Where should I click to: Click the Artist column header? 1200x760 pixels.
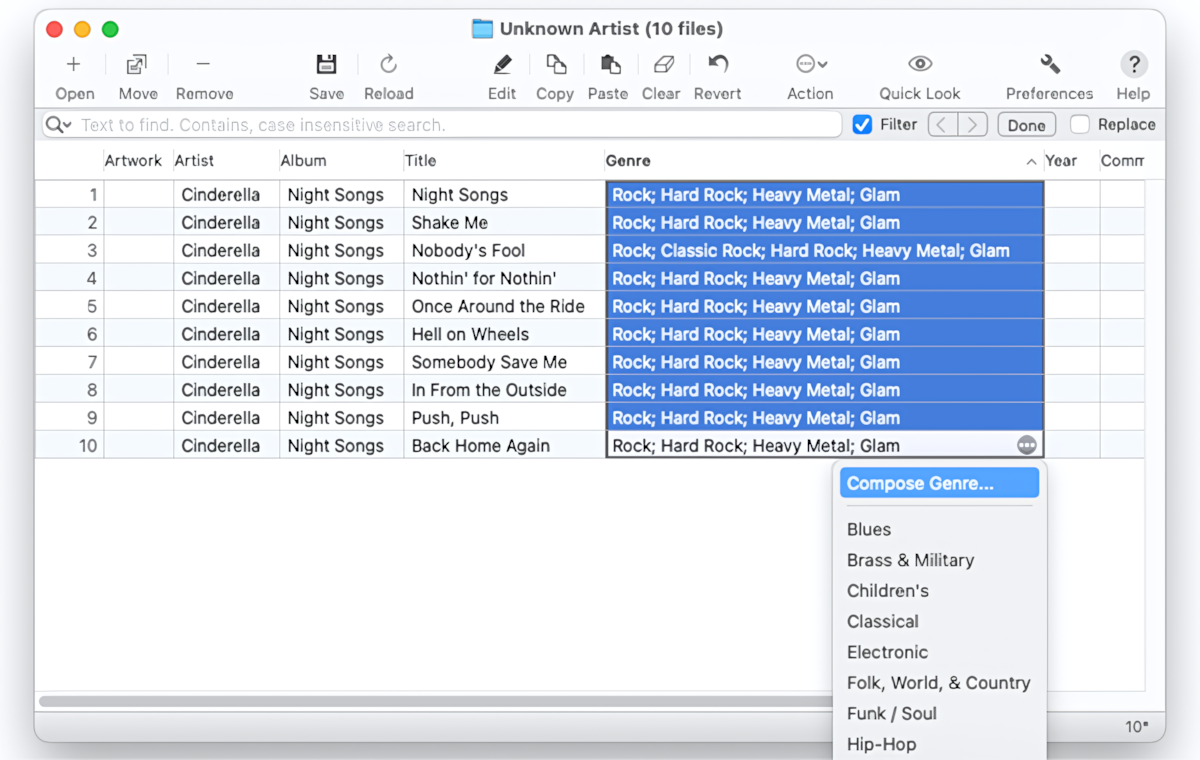[x=225, y=160]
